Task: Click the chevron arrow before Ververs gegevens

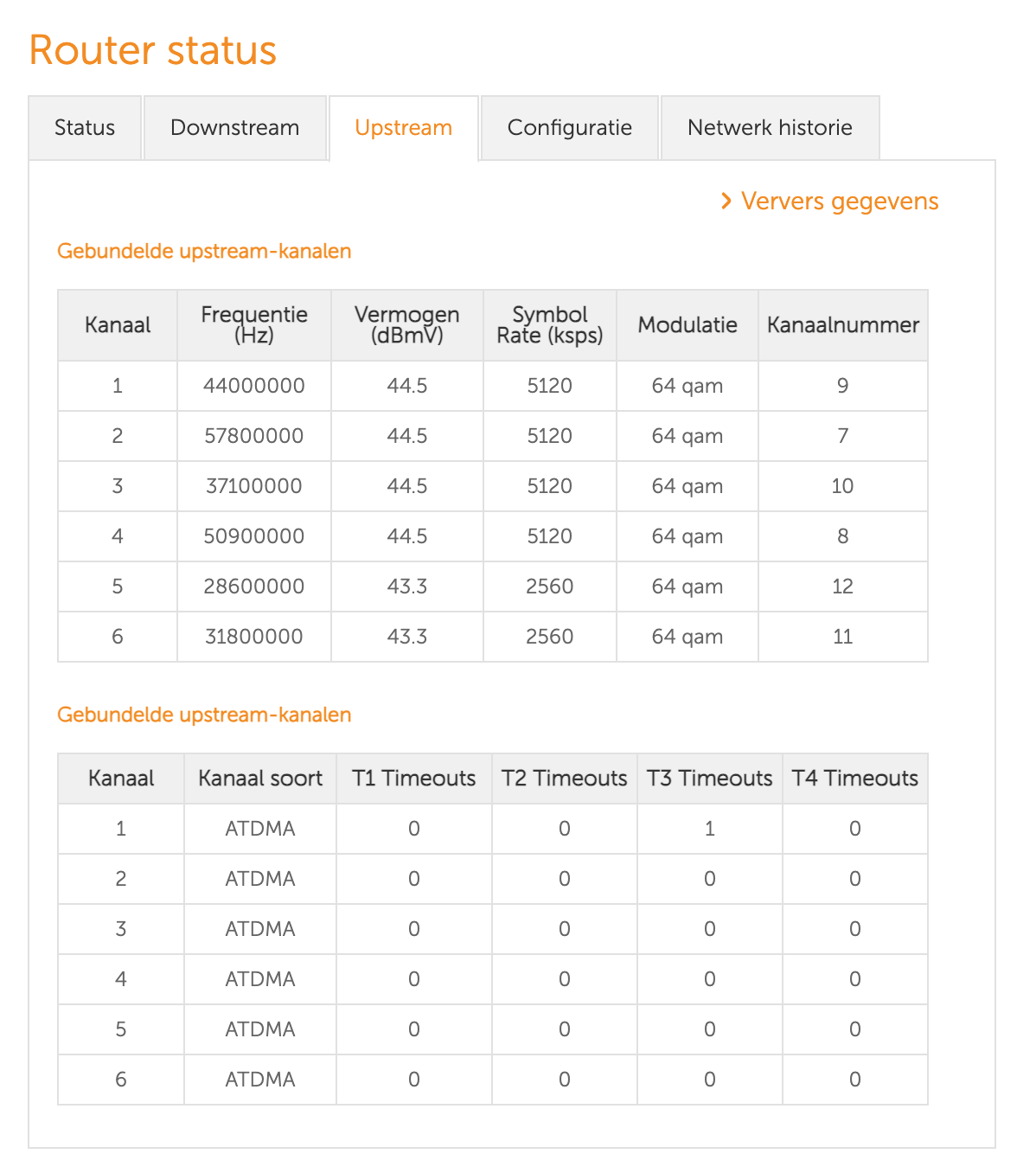Action: pyautogui.click(x=726, y=202)
